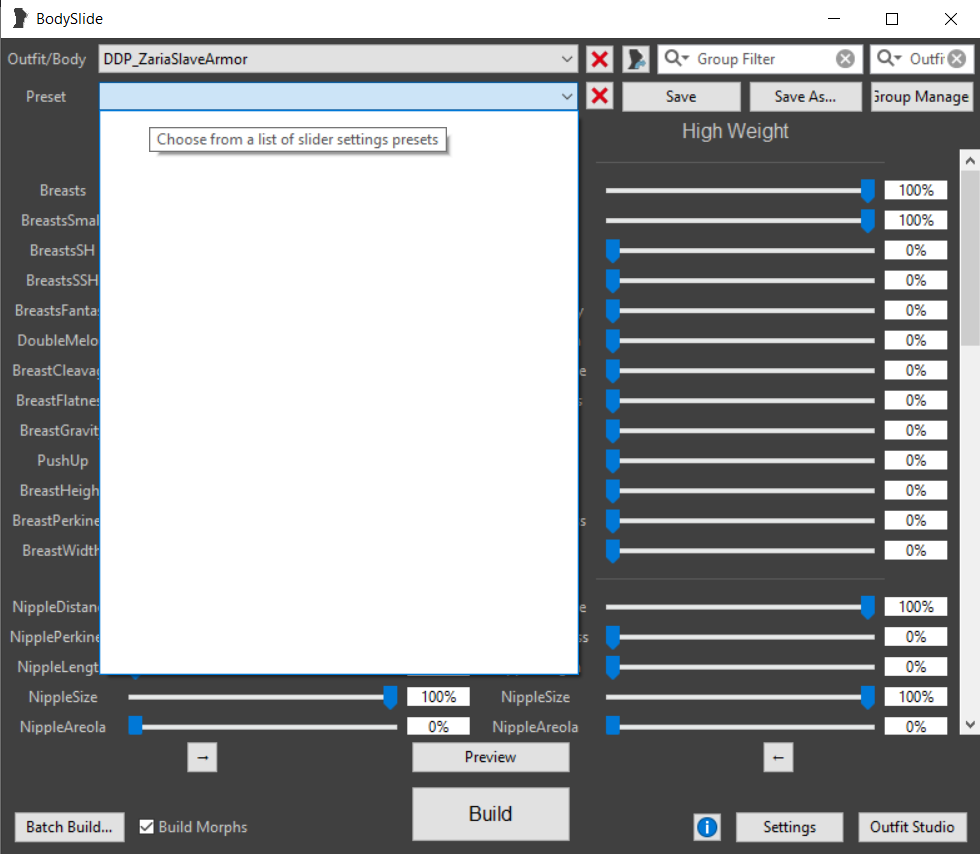This screenshot has height=854, width=980.
Task: Click the scrollbar down arrow in slider panel
Action: point(969,725)
